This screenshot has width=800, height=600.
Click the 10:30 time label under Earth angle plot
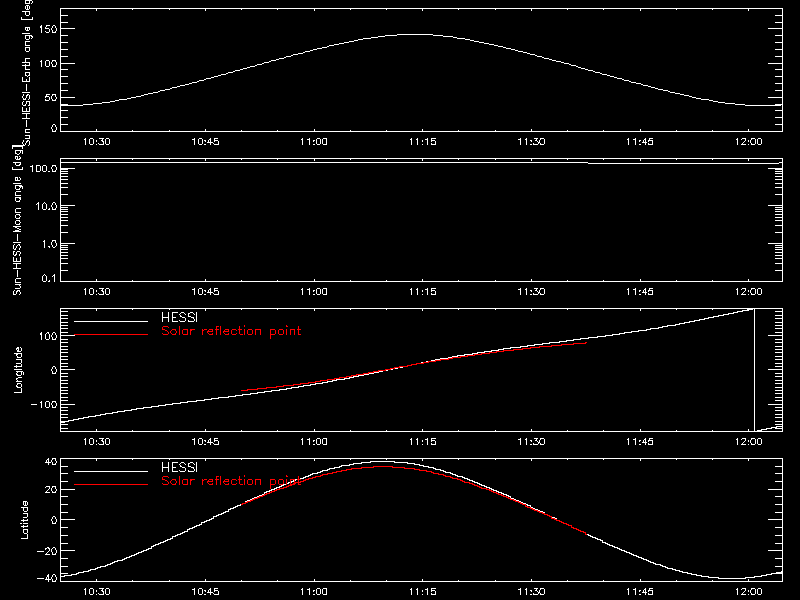[96, 142]
